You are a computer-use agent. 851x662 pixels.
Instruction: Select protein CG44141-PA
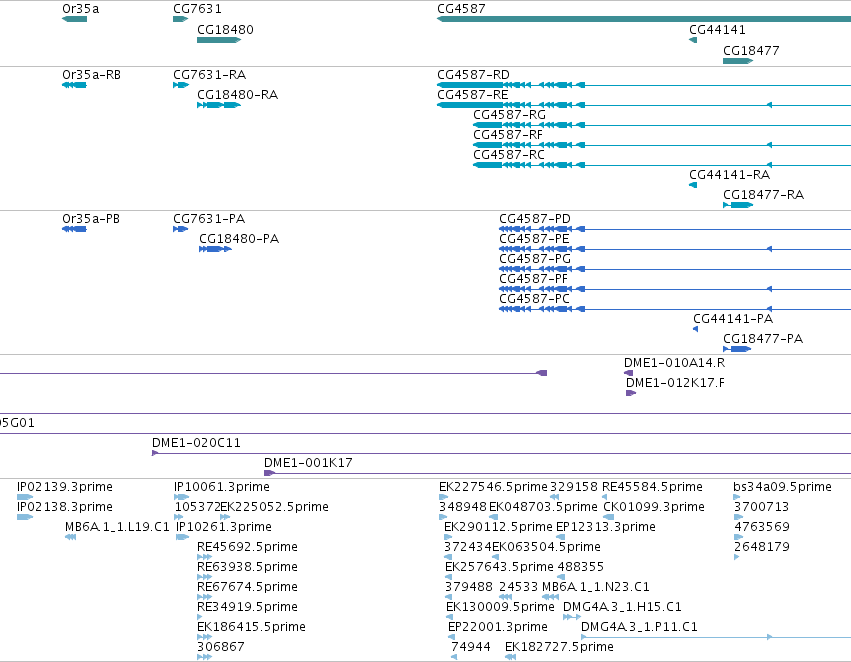(x=695, y=329)
